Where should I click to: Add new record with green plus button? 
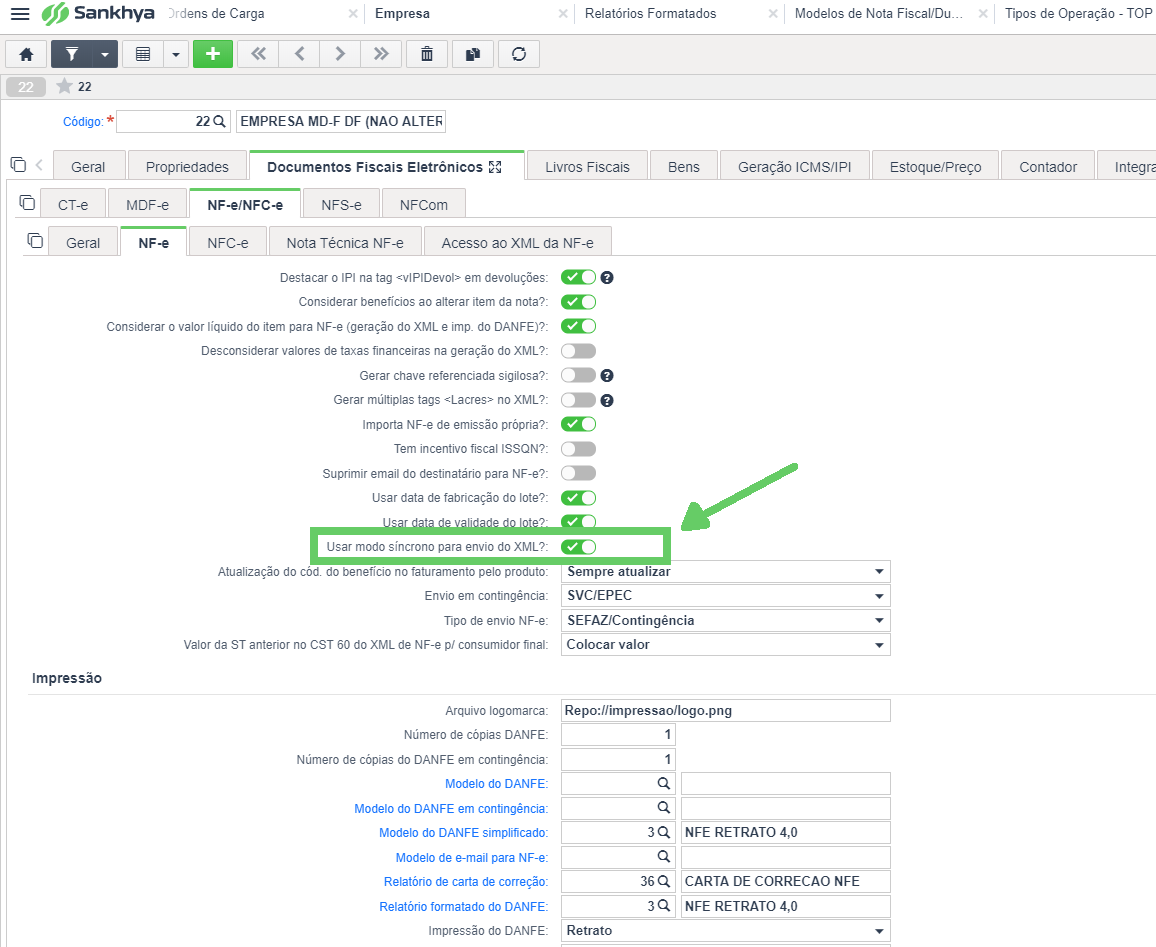213,54
